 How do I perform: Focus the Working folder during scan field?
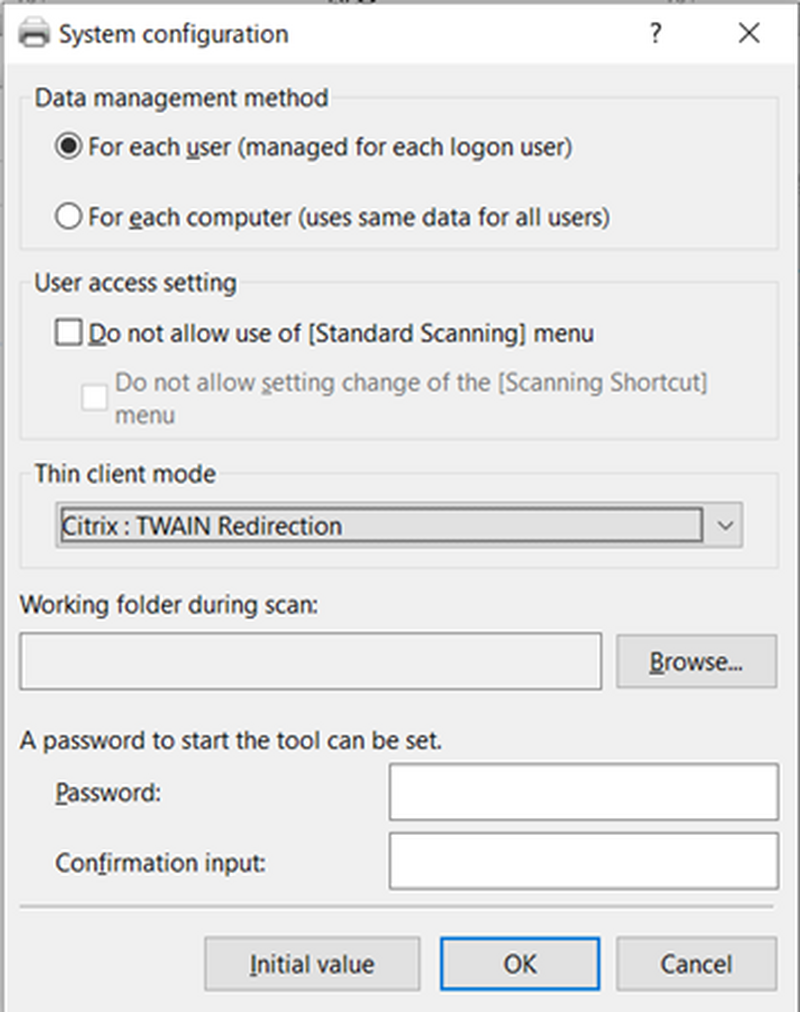pos(310,662)
